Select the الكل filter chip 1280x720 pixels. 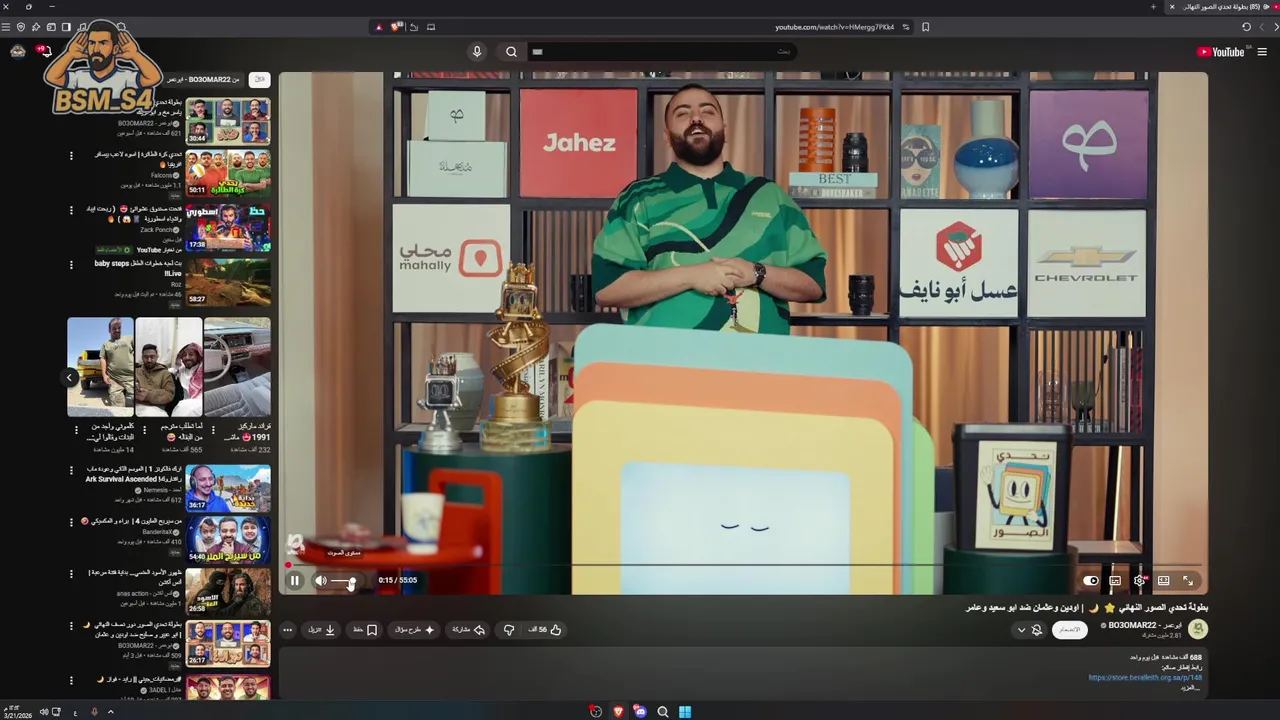[x=259, y=79]
